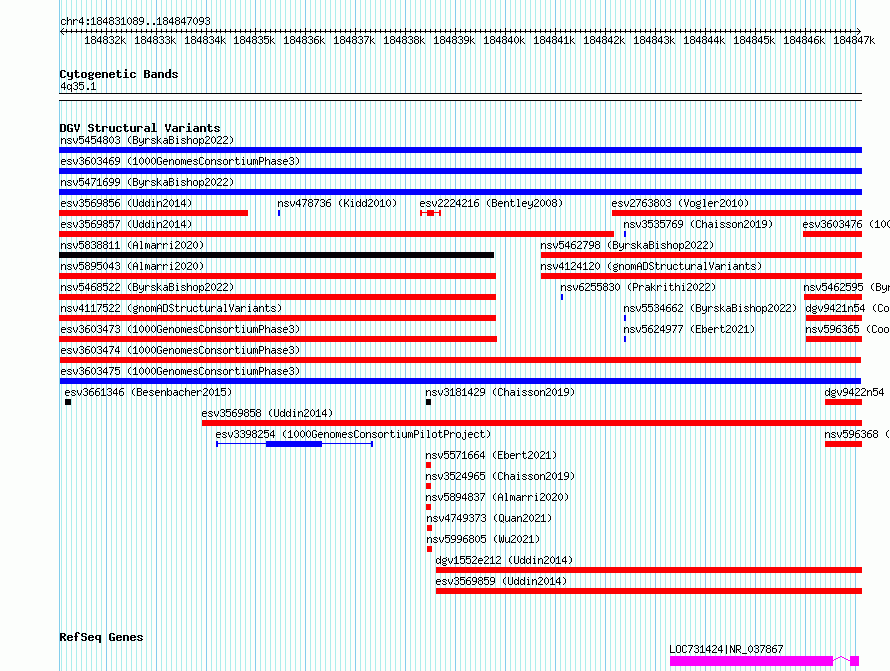Click the Cytogenetic Bands track title
The width and height of the screenshot is (890, 671).
(119, 74)
